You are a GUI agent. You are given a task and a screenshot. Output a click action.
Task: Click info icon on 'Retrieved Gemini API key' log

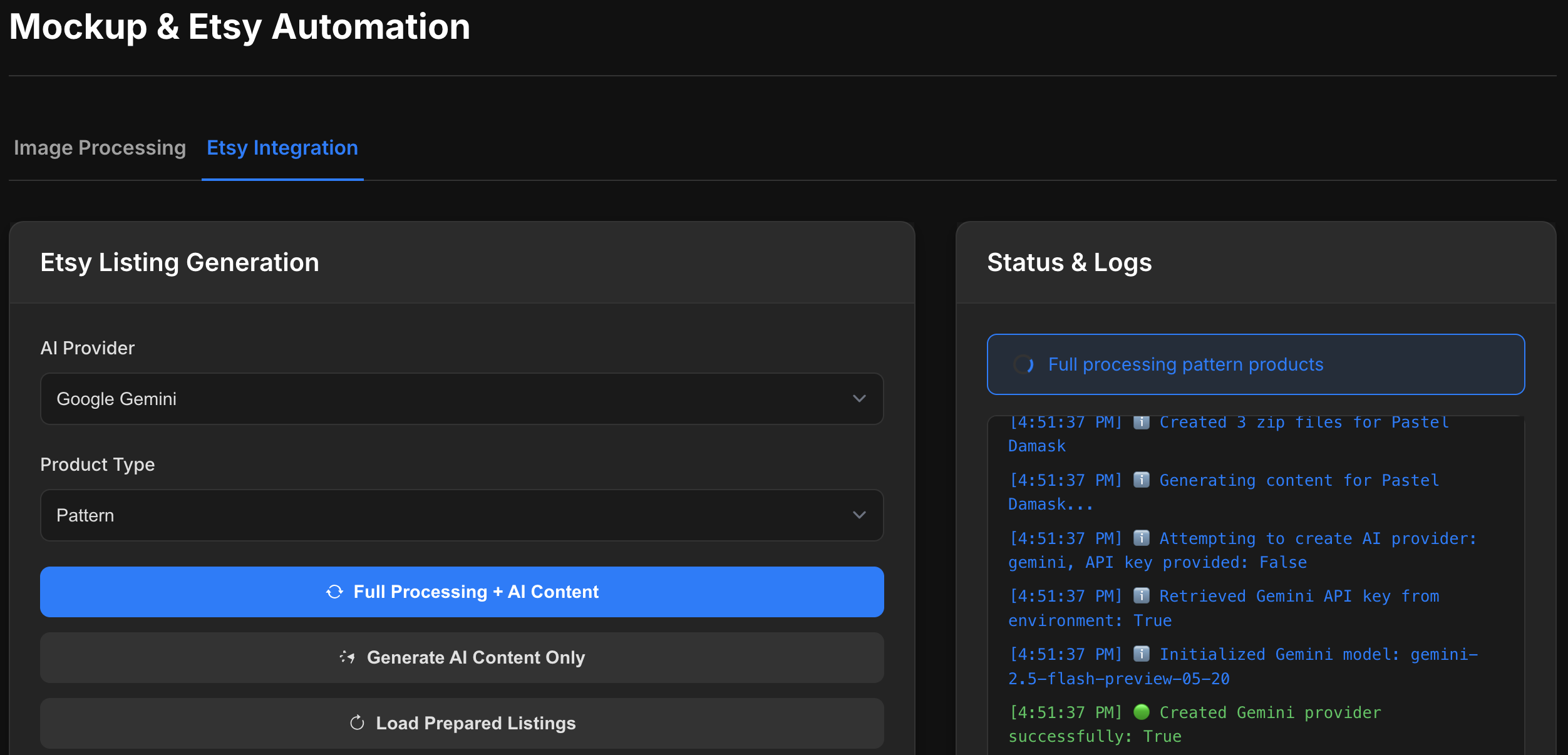click(1142, 596)
